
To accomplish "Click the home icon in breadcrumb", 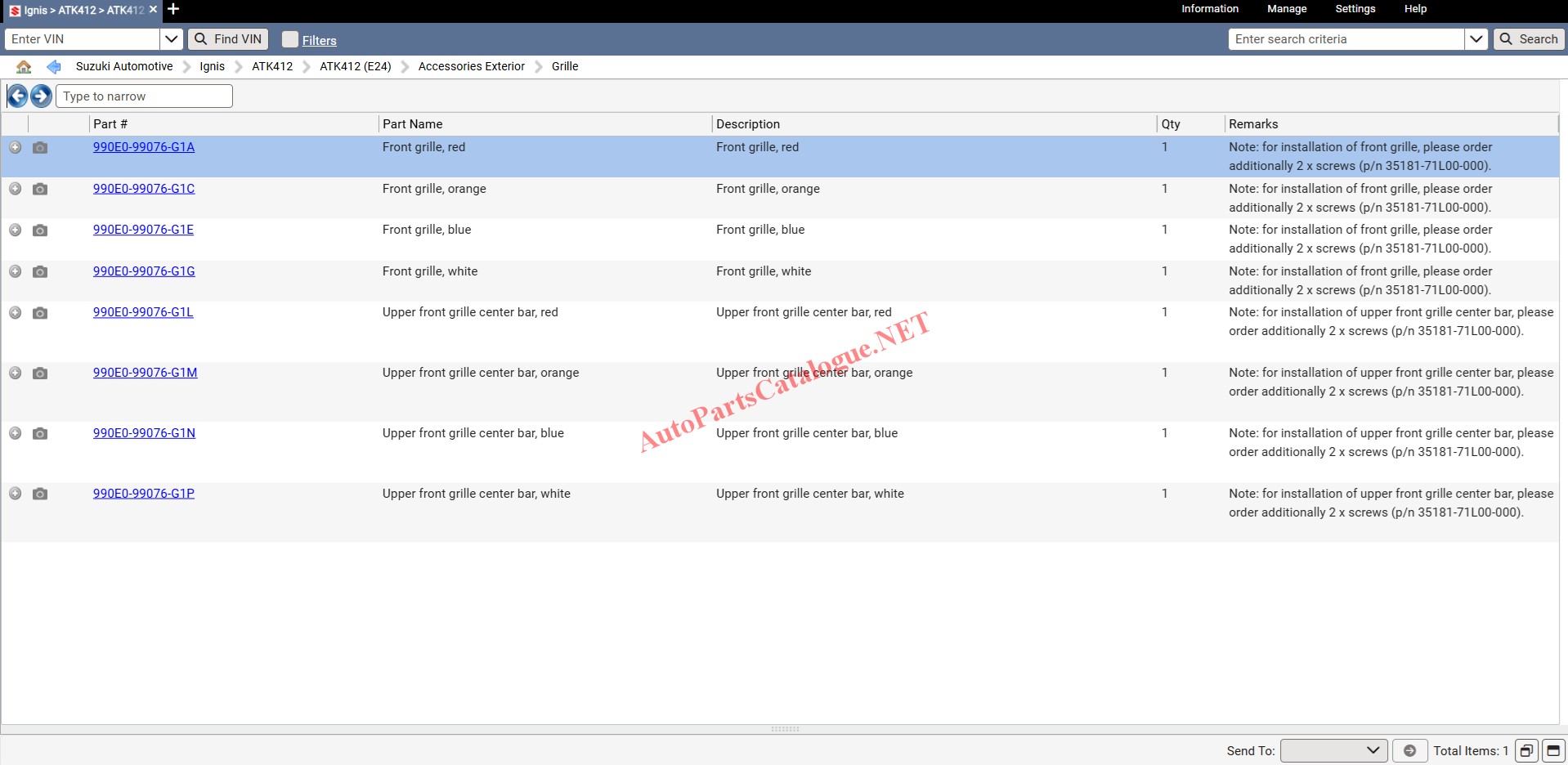I will click(24, 67).
